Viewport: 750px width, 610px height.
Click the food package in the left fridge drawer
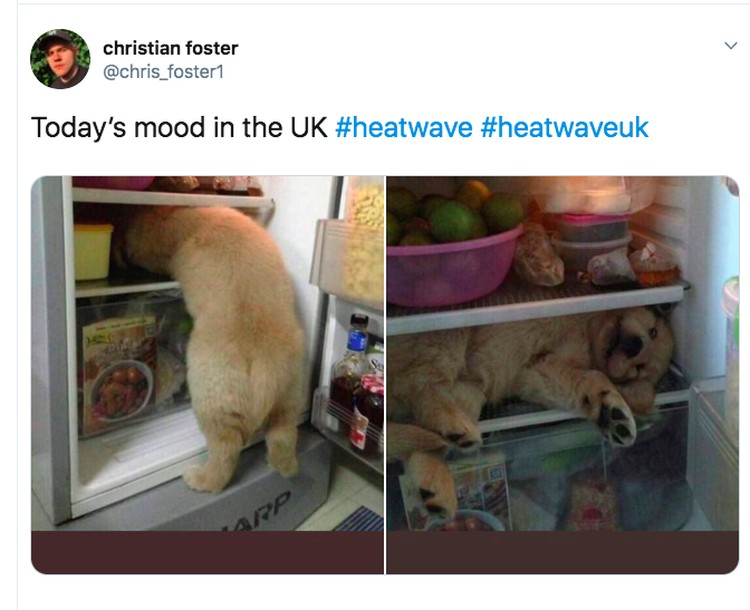(119, 375)
